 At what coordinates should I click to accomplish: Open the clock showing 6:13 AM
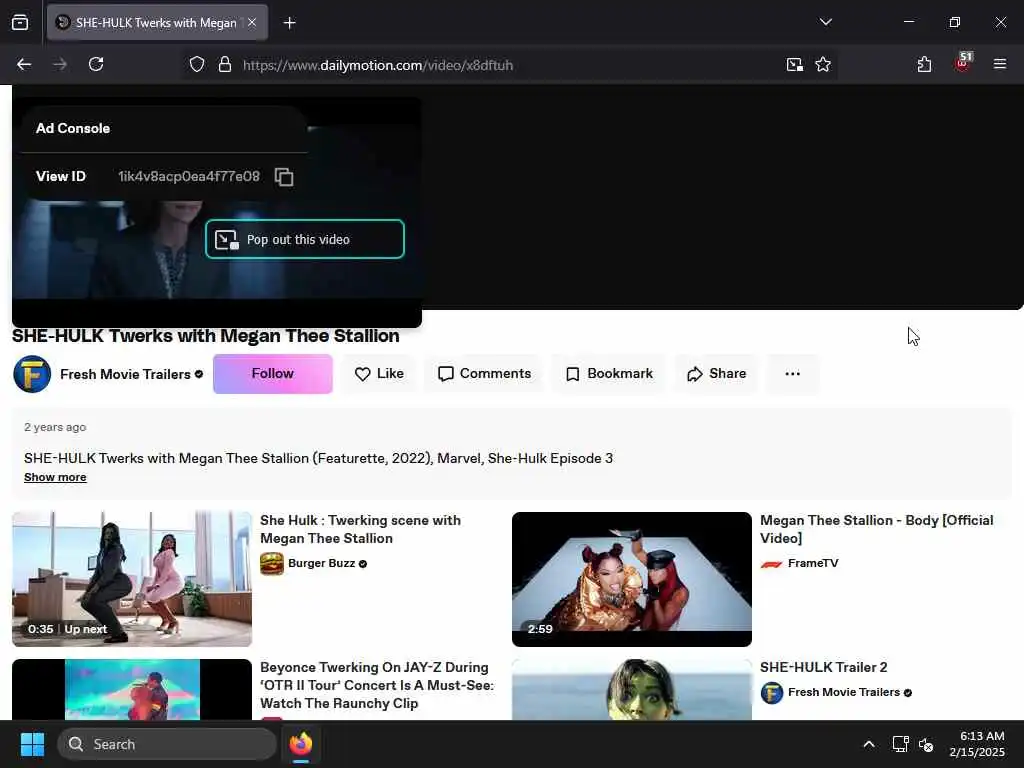tap(977, 744)
